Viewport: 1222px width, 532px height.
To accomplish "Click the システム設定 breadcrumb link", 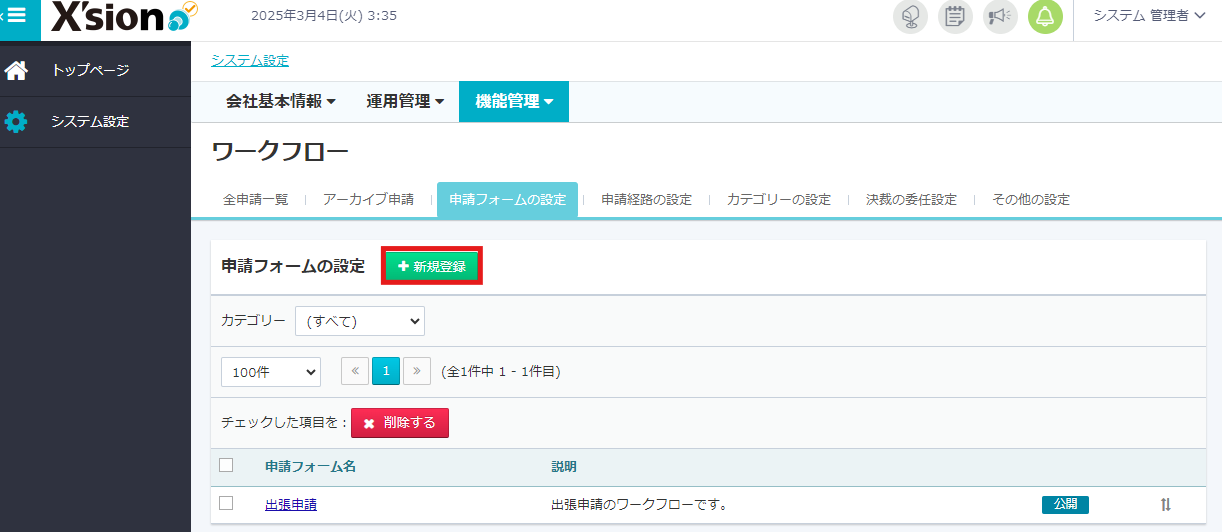I will (250, 61).
